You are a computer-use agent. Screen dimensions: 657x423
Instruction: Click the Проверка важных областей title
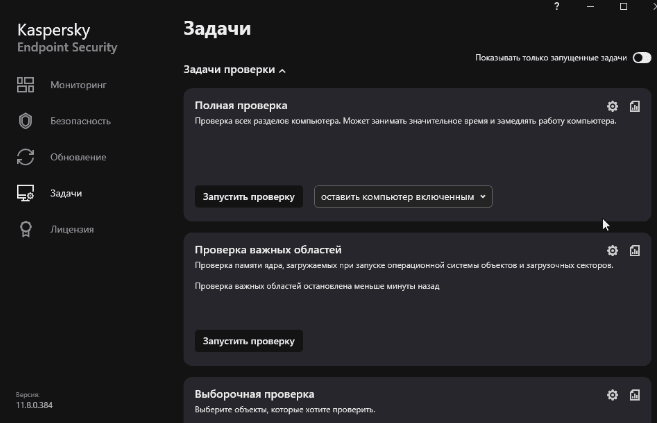tap(268, 250)
